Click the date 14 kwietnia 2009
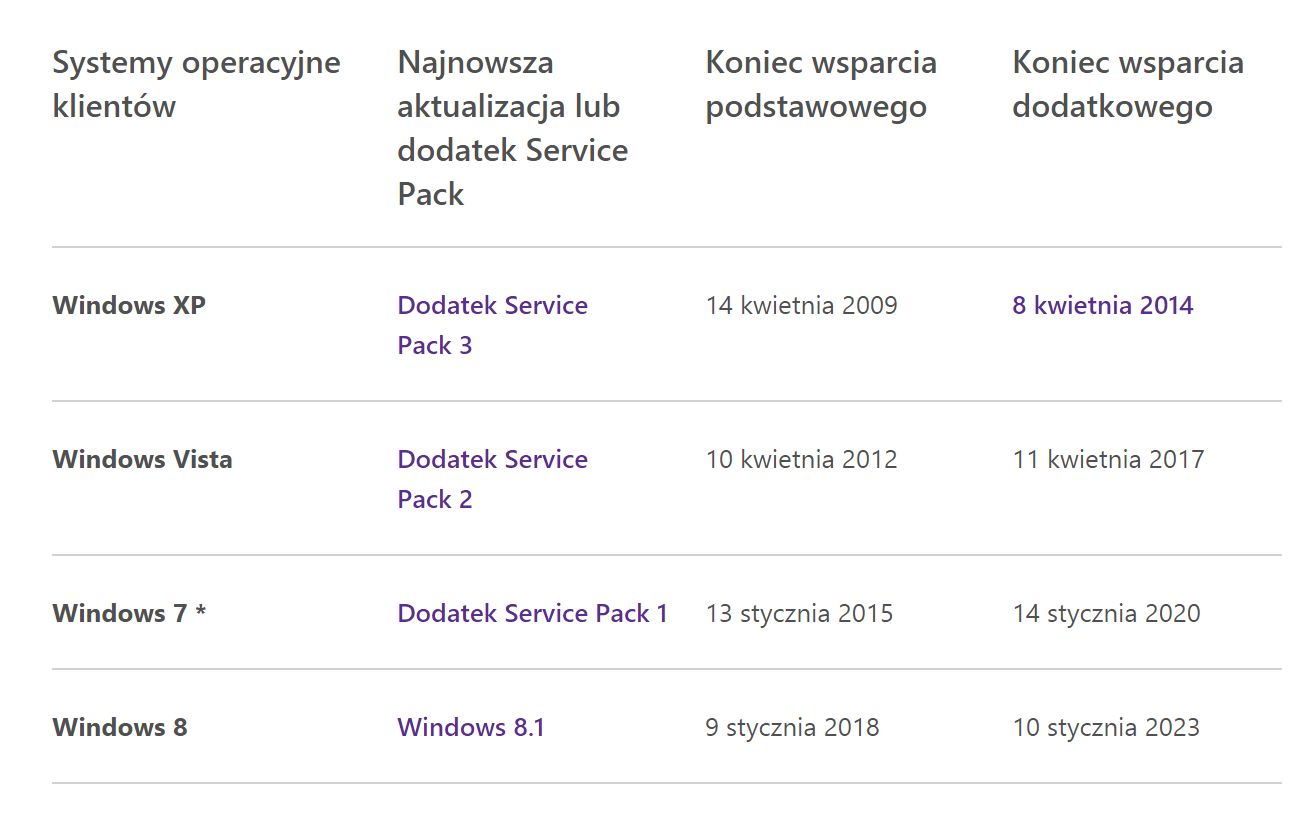The height and width of the screenshot is (818, 1306). coord(801,305)
